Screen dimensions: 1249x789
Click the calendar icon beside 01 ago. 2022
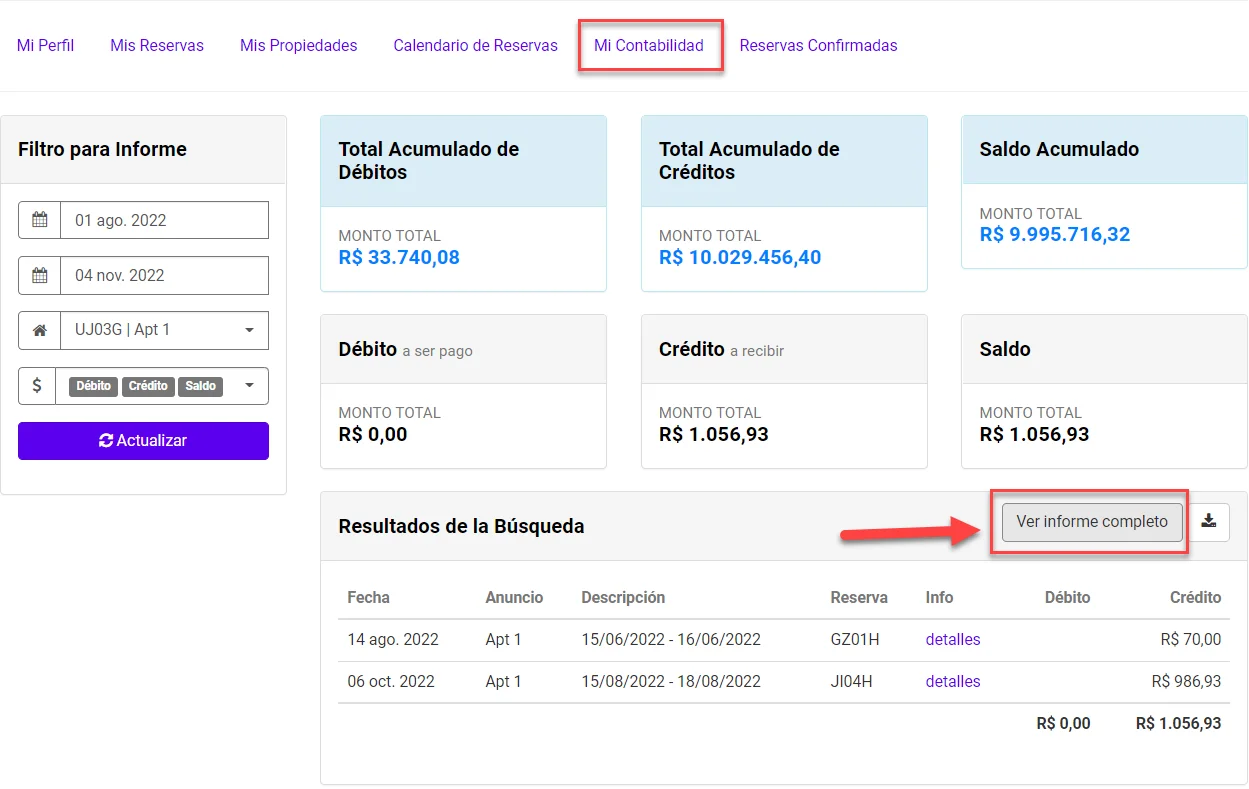tap(40, 220)
